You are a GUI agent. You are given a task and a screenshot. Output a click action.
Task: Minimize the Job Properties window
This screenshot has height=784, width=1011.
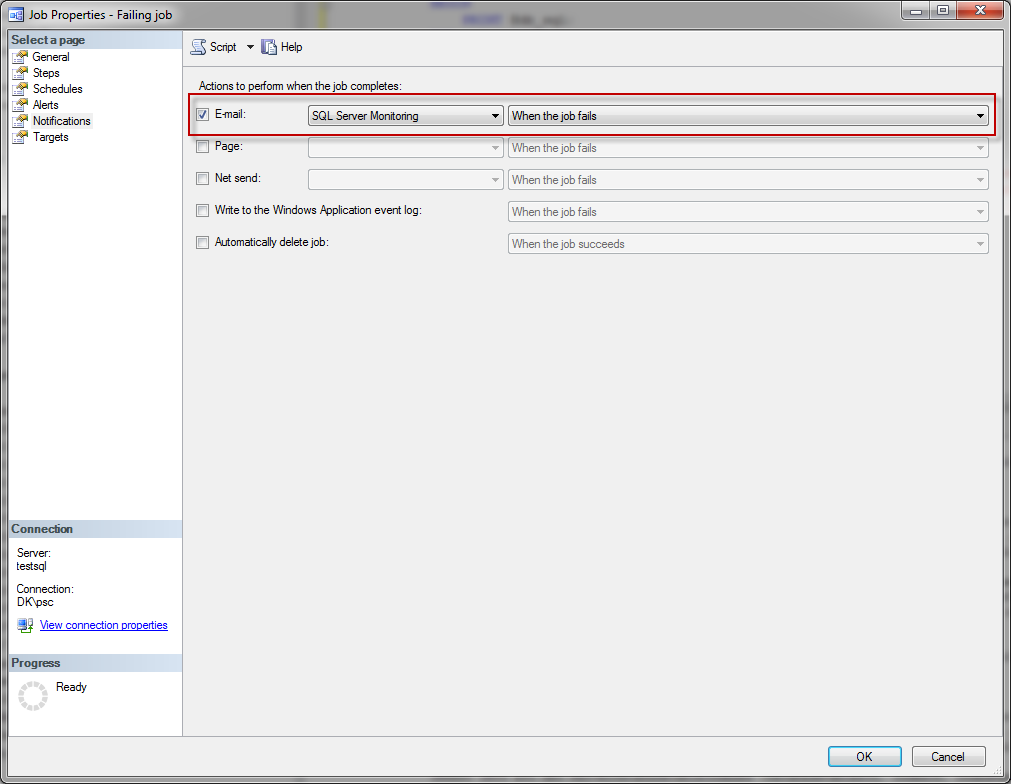pos(916,10)
